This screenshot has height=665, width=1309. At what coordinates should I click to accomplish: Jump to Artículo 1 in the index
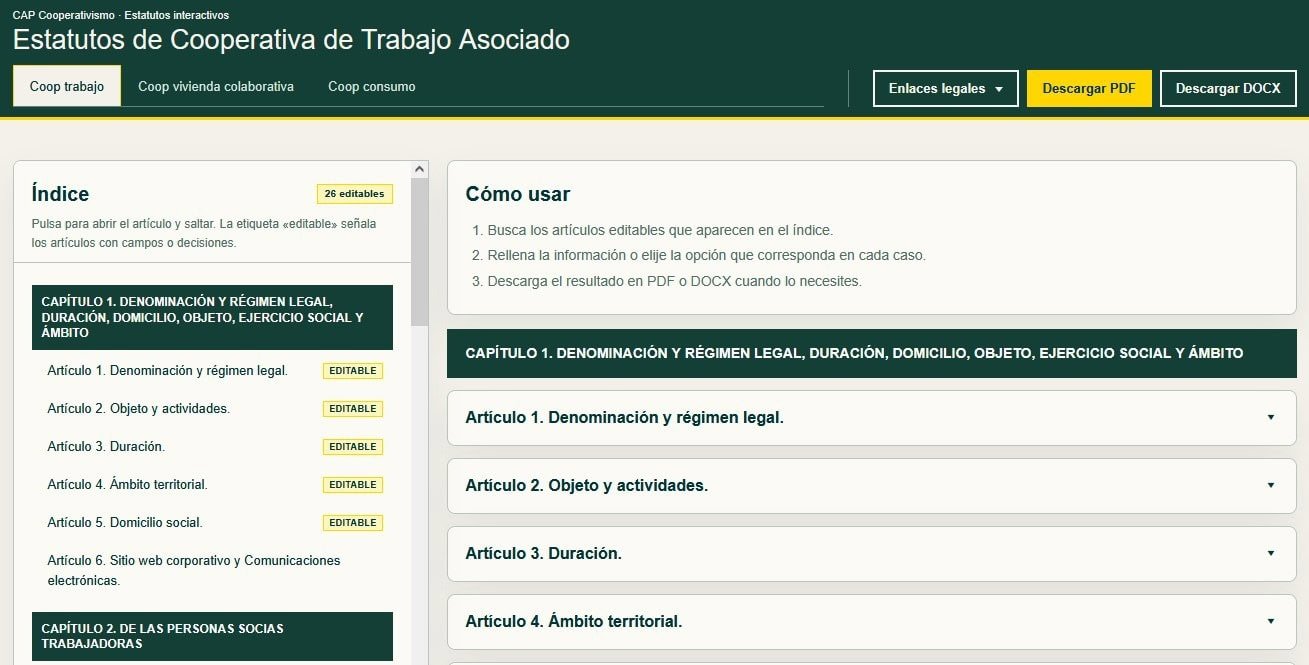tap(167, 370)
